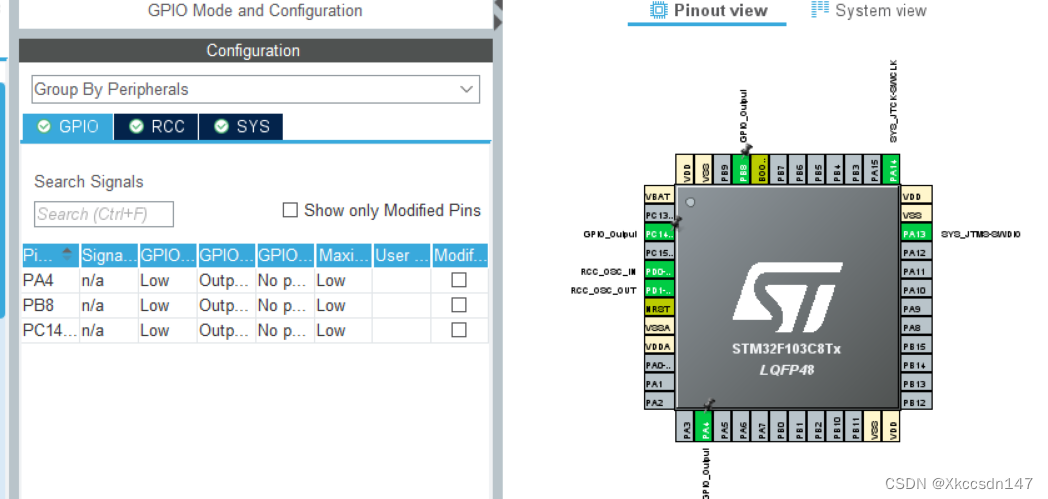Click the PD1 oscillator-out pin

[659, 291]
